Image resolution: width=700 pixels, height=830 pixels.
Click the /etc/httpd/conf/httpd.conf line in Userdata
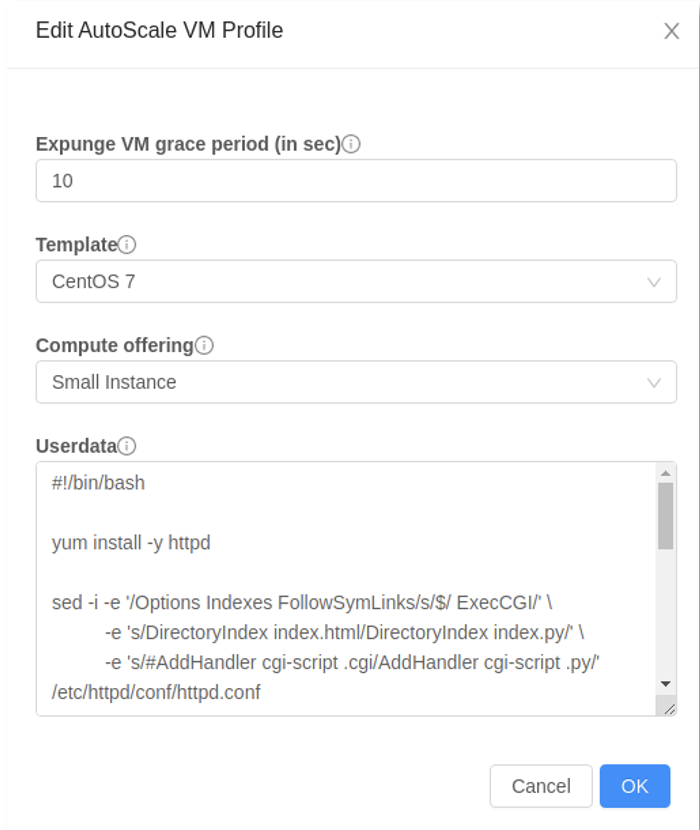pyautogui.click(x=156, y=692)
